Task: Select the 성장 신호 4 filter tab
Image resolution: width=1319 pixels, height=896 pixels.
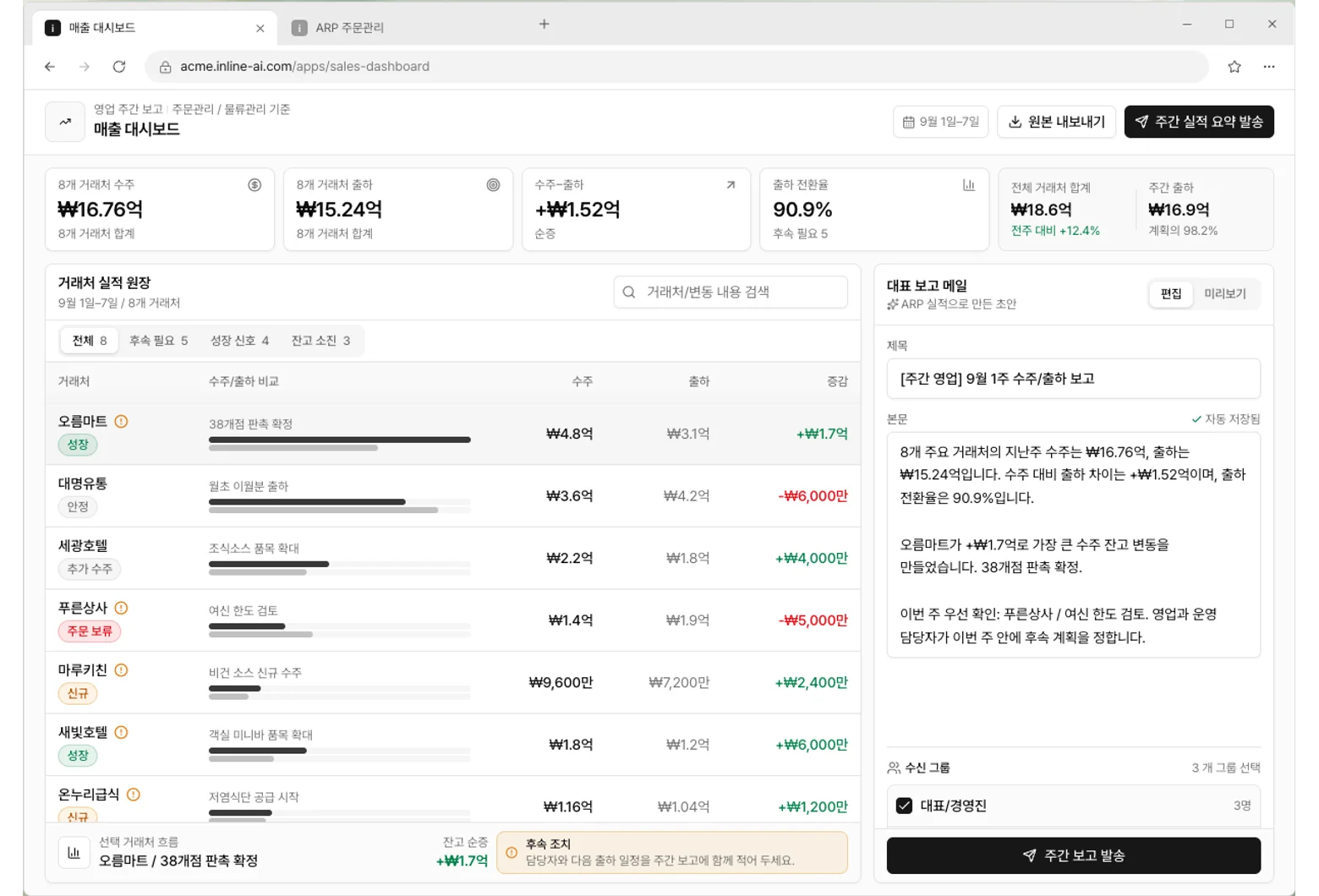Action: click(x=239, y=341)
